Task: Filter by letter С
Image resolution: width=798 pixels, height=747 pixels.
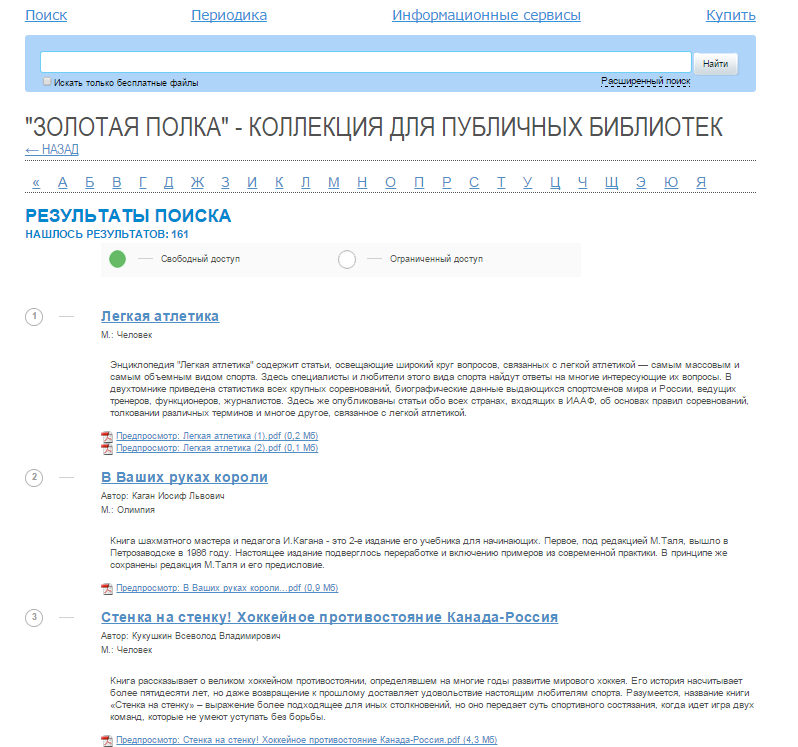Action: [x=474, y=182]
